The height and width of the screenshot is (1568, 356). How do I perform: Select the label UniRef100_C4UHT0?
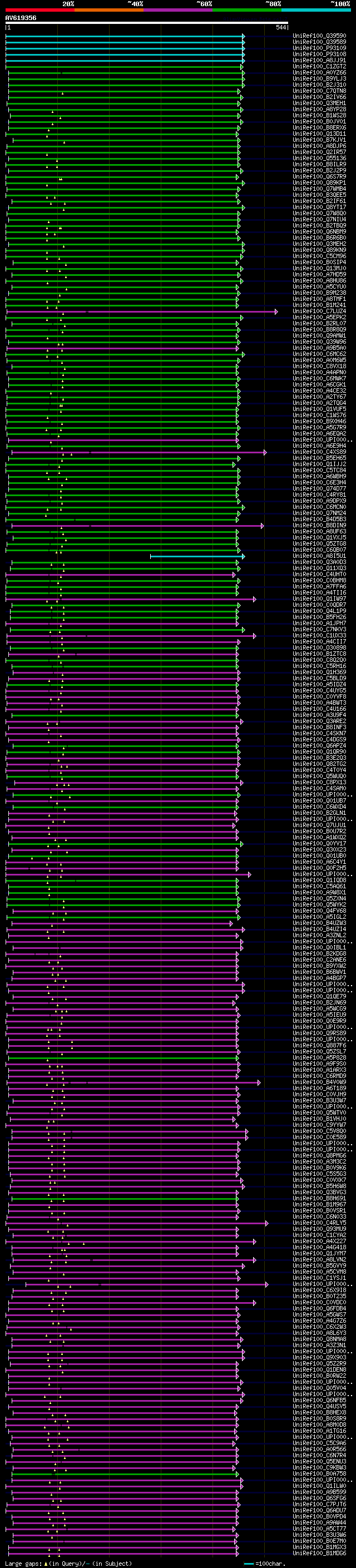[x=319, y=575]
